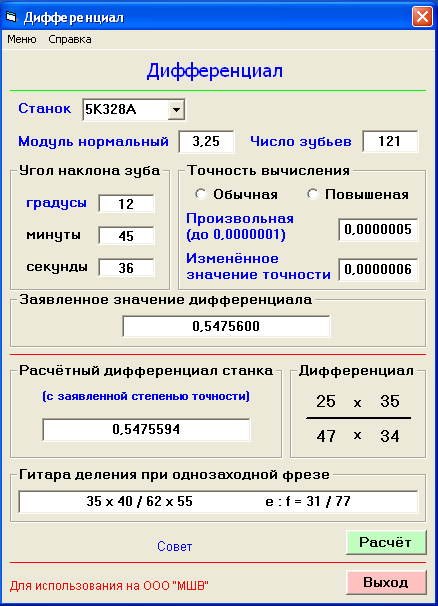Open the Совет link
The image size is (438, 606).
coord(174,546)
